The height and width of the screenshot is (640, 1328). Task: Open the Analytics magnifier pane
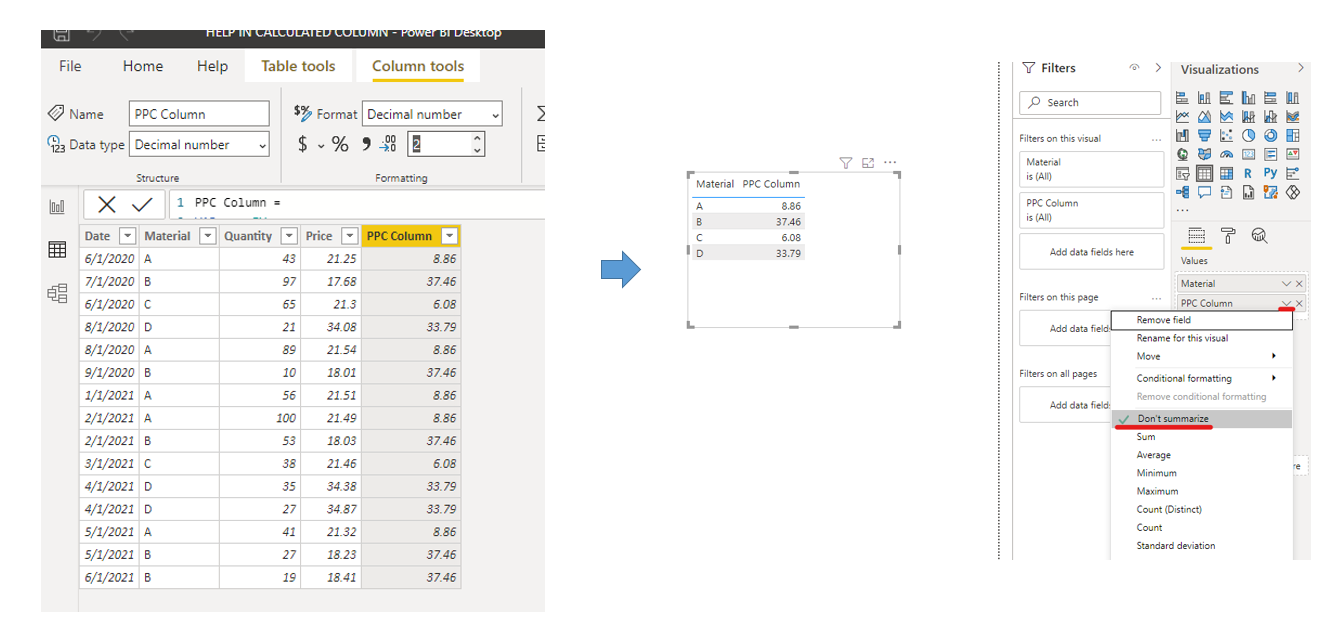tap(1259, 235)
